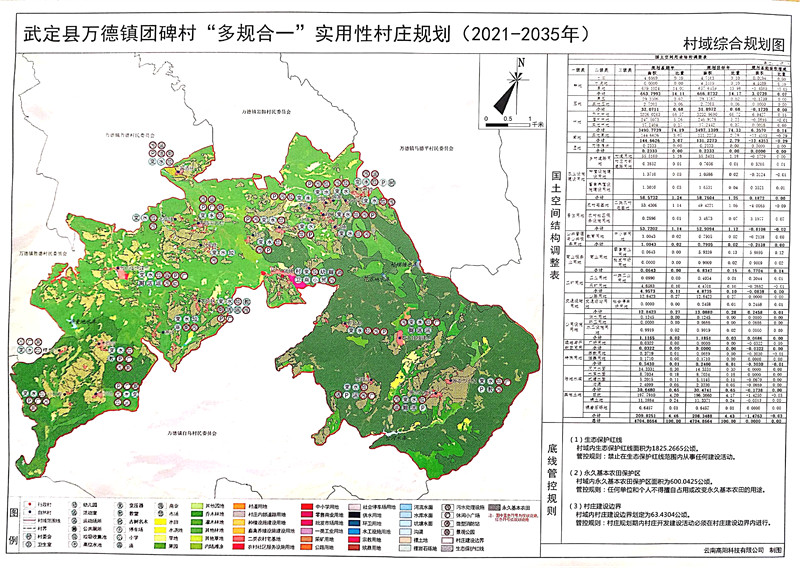The height and width of the screenshot is (568, 800).
Task: Click the yellow 水田 legend swatch
Action: [159, 522]
